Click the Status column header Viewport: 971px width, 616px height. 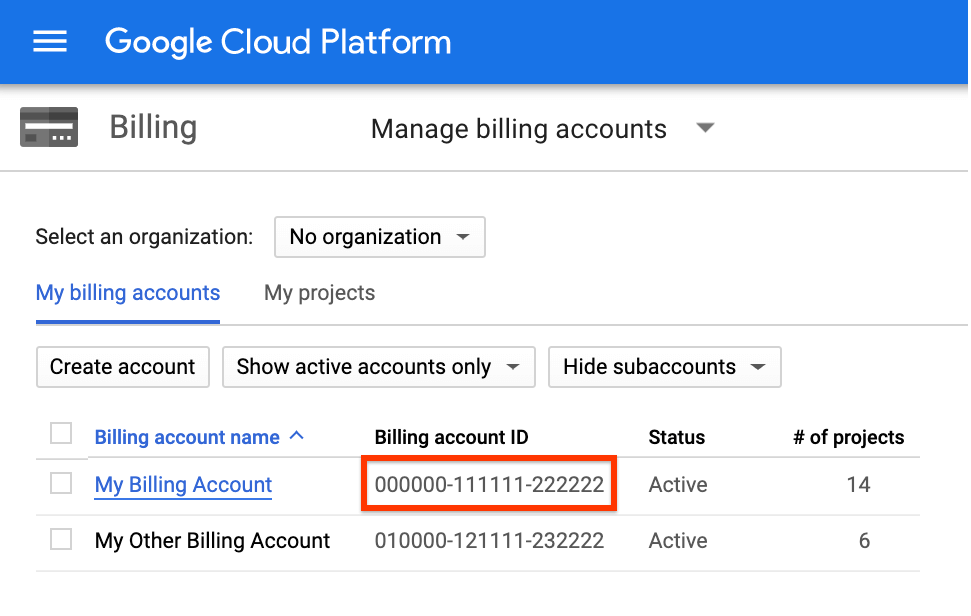coord(676,437)
